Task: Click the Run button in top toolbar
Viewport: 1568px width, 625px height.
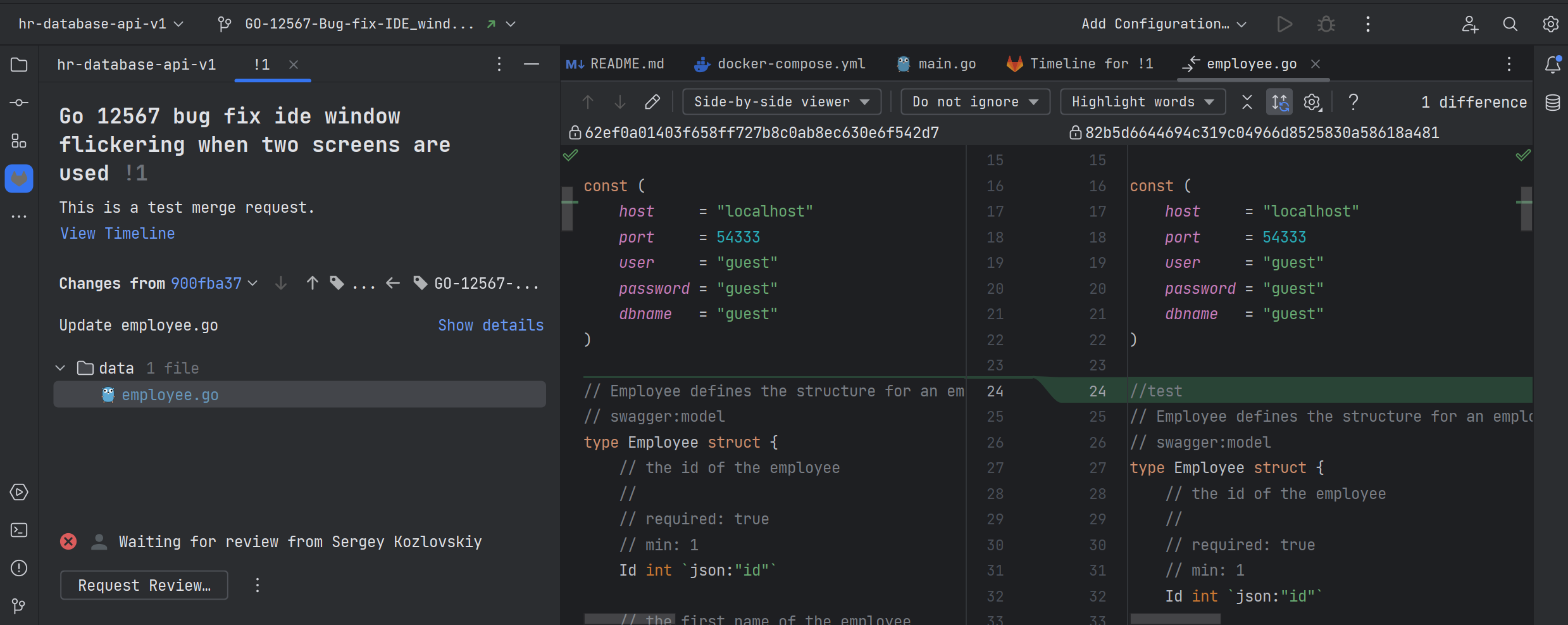Action: 1284,24
